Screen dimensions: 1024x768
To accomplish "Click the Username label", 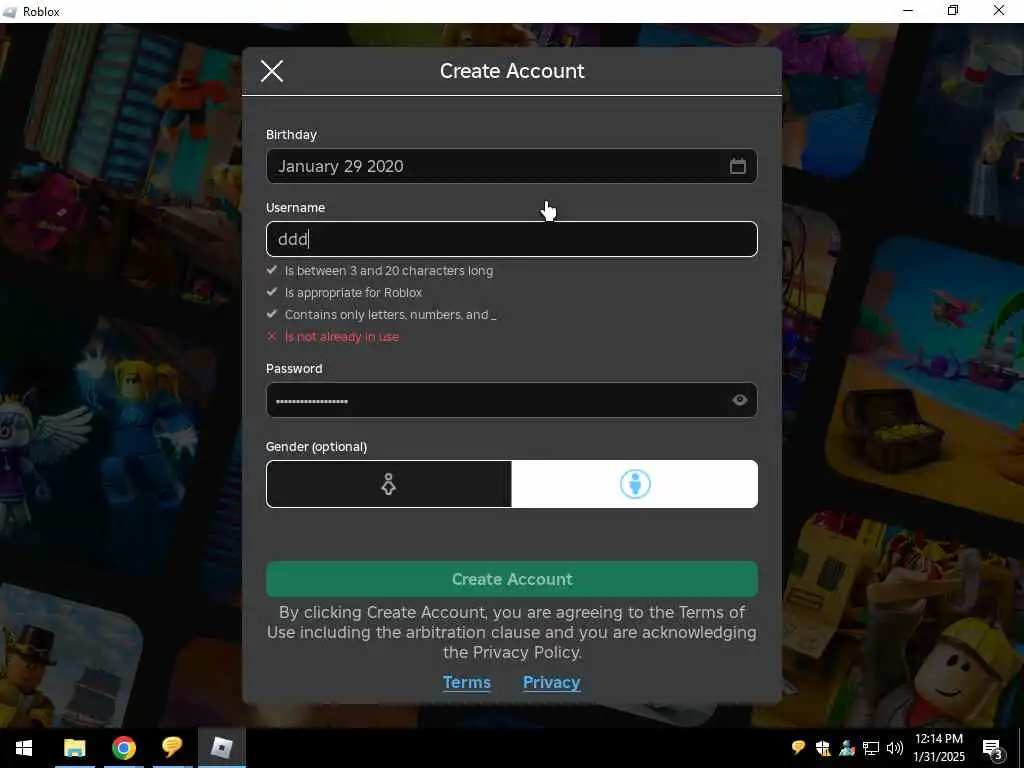I will pos(295,208).
